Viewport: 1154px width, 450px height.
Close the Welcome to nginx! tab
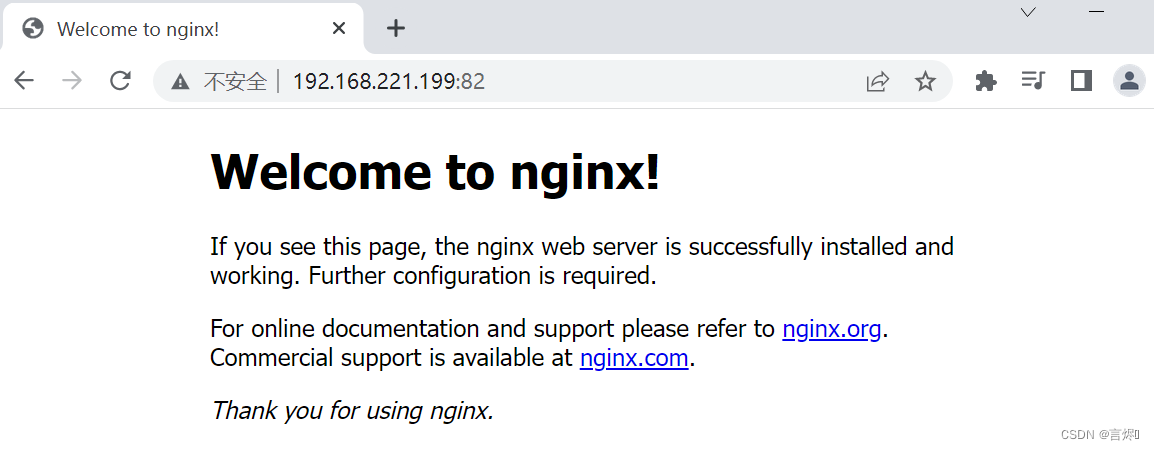(x=339, y=29)
